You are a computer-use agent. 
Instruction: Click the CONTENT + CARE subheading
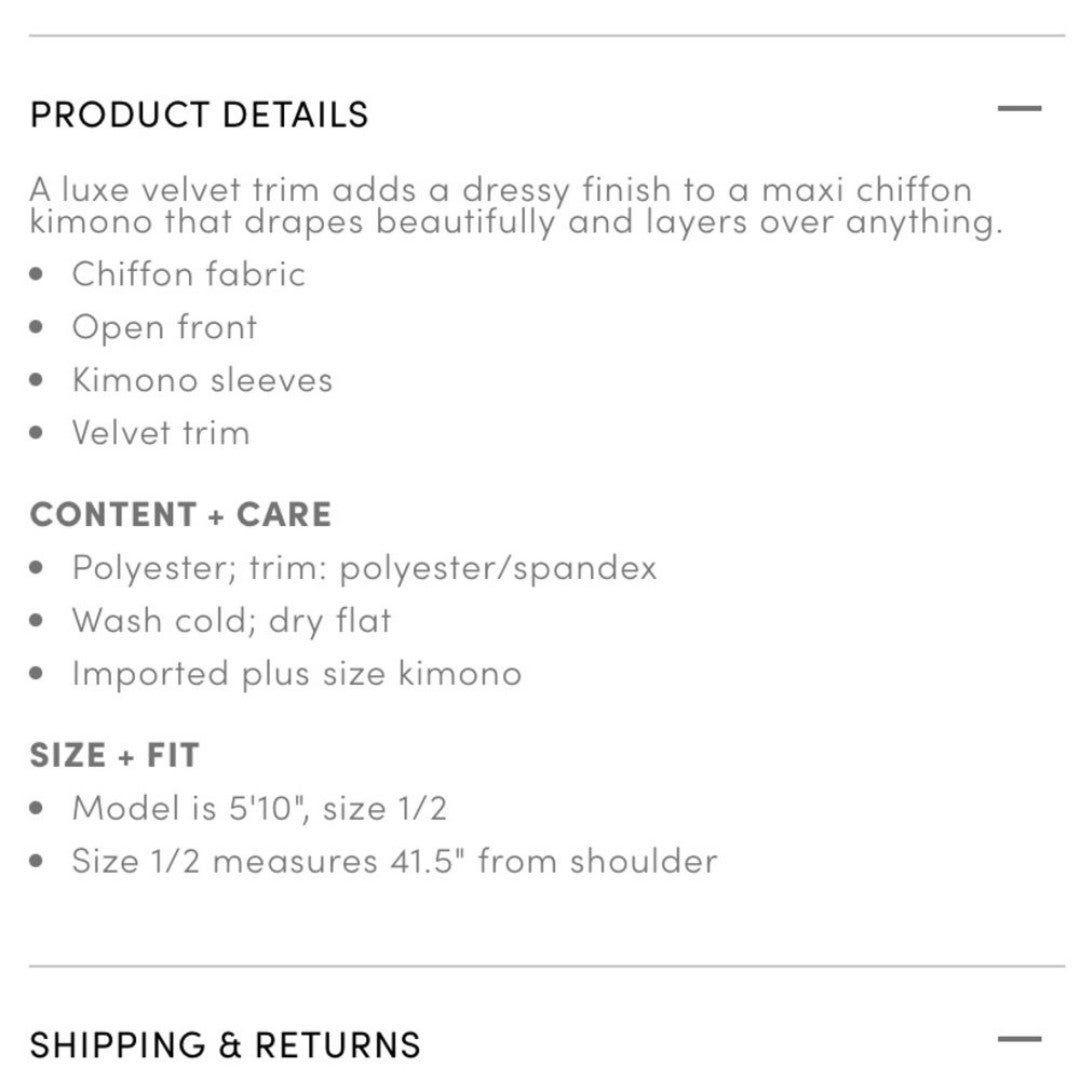pos(181,515)
